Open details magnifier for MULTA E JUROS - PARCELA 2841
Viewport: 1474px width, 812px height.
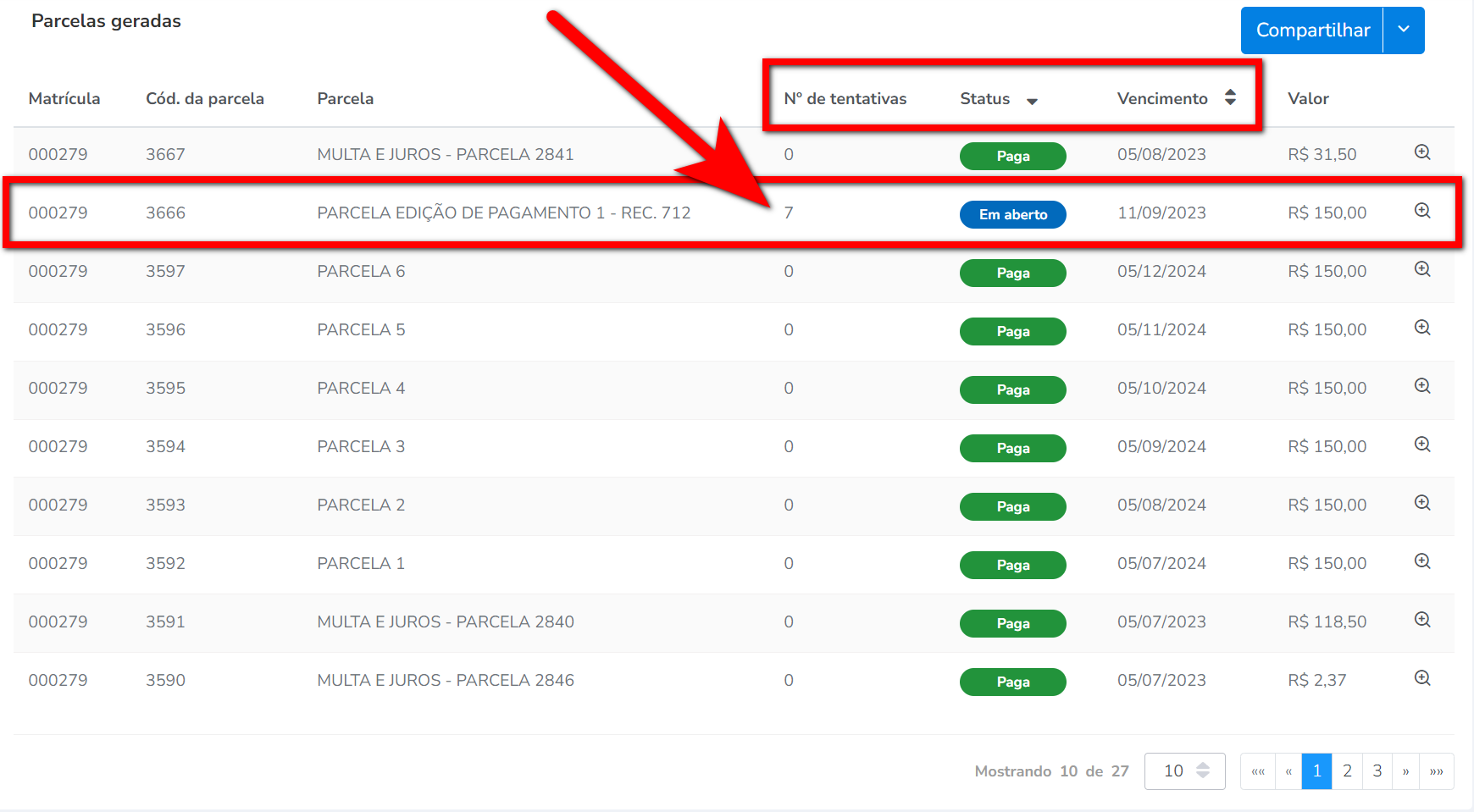[x=1422, y=152]
